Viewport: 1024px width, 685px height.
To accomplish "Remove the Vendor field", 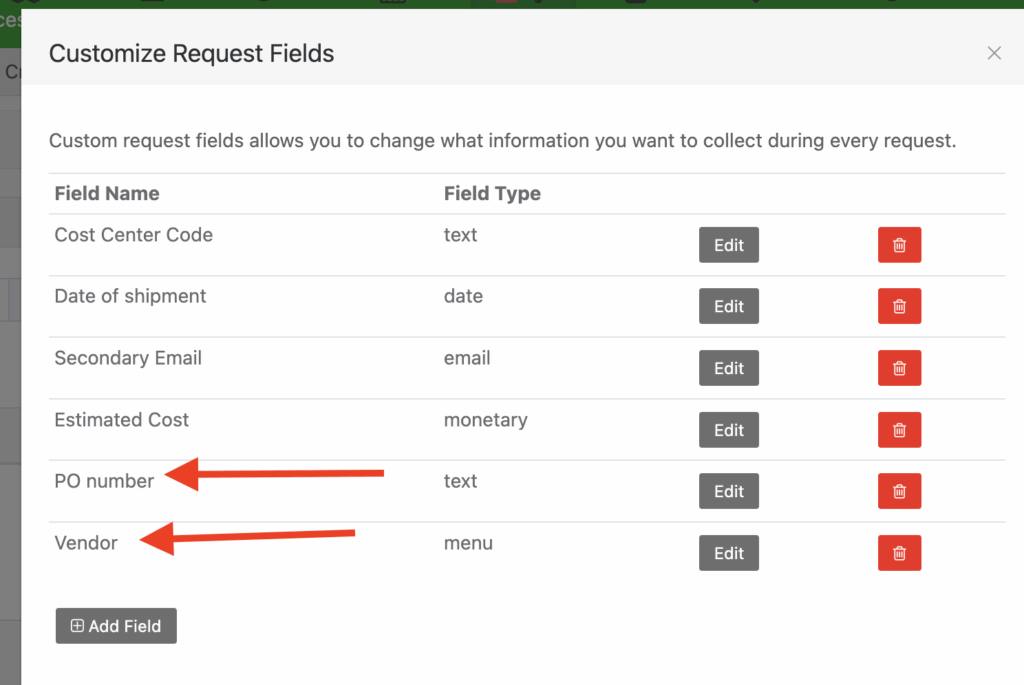I will point(899,552).
